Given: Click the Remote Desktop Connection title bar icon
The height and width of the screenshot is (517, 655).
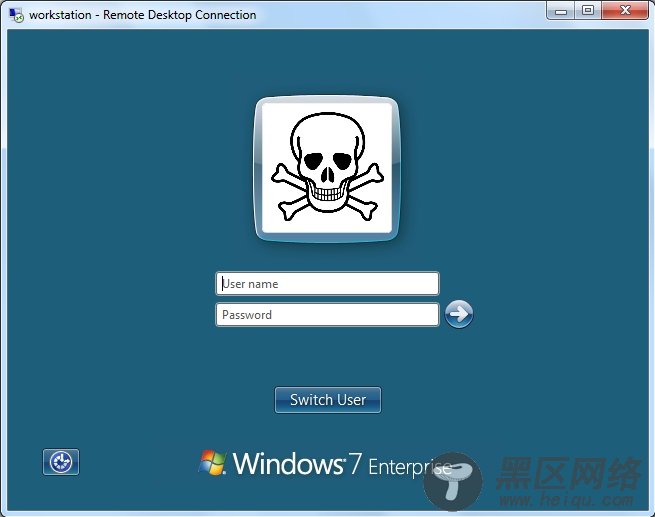Looking at the screenshot, I should [16, 15].
